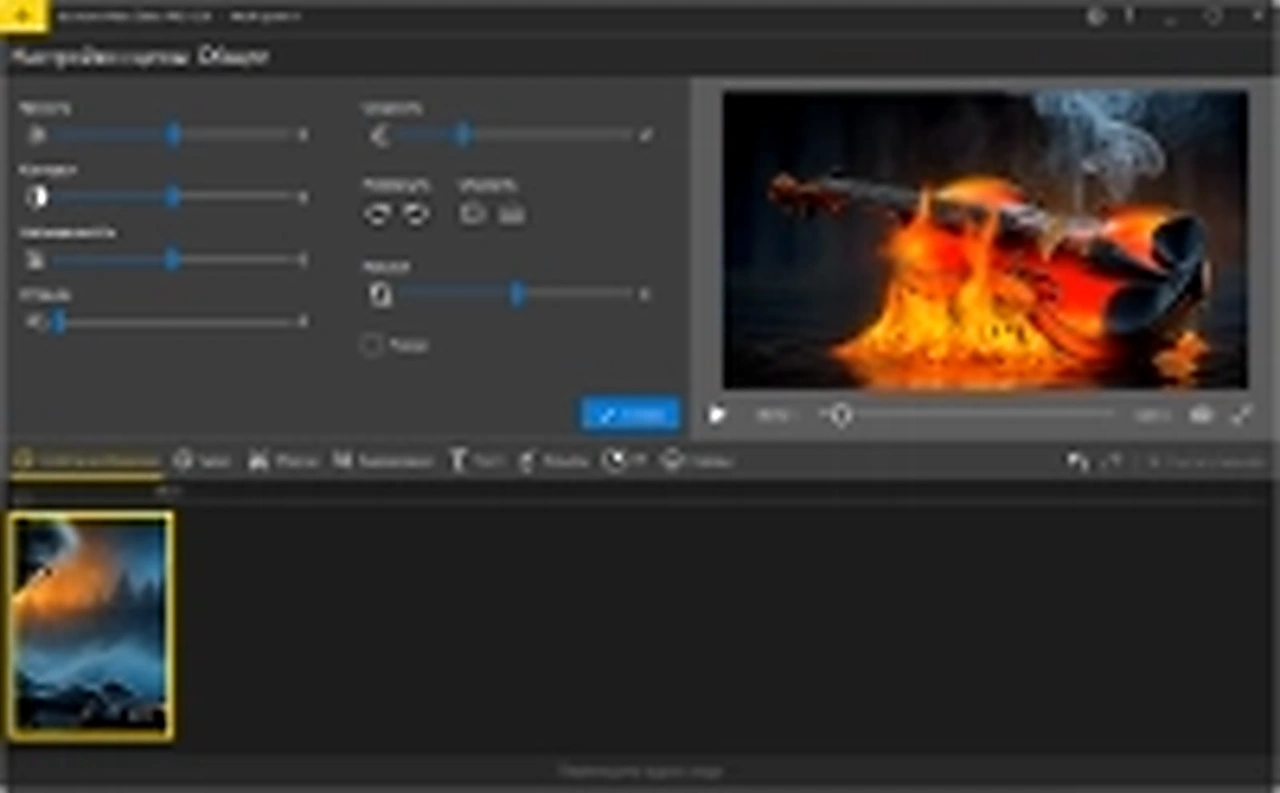The height and width of the screenshot is (793, 1280).
Task: Click the preview playback seek bar
Action: pyautogui.click(x=966, y=414)
